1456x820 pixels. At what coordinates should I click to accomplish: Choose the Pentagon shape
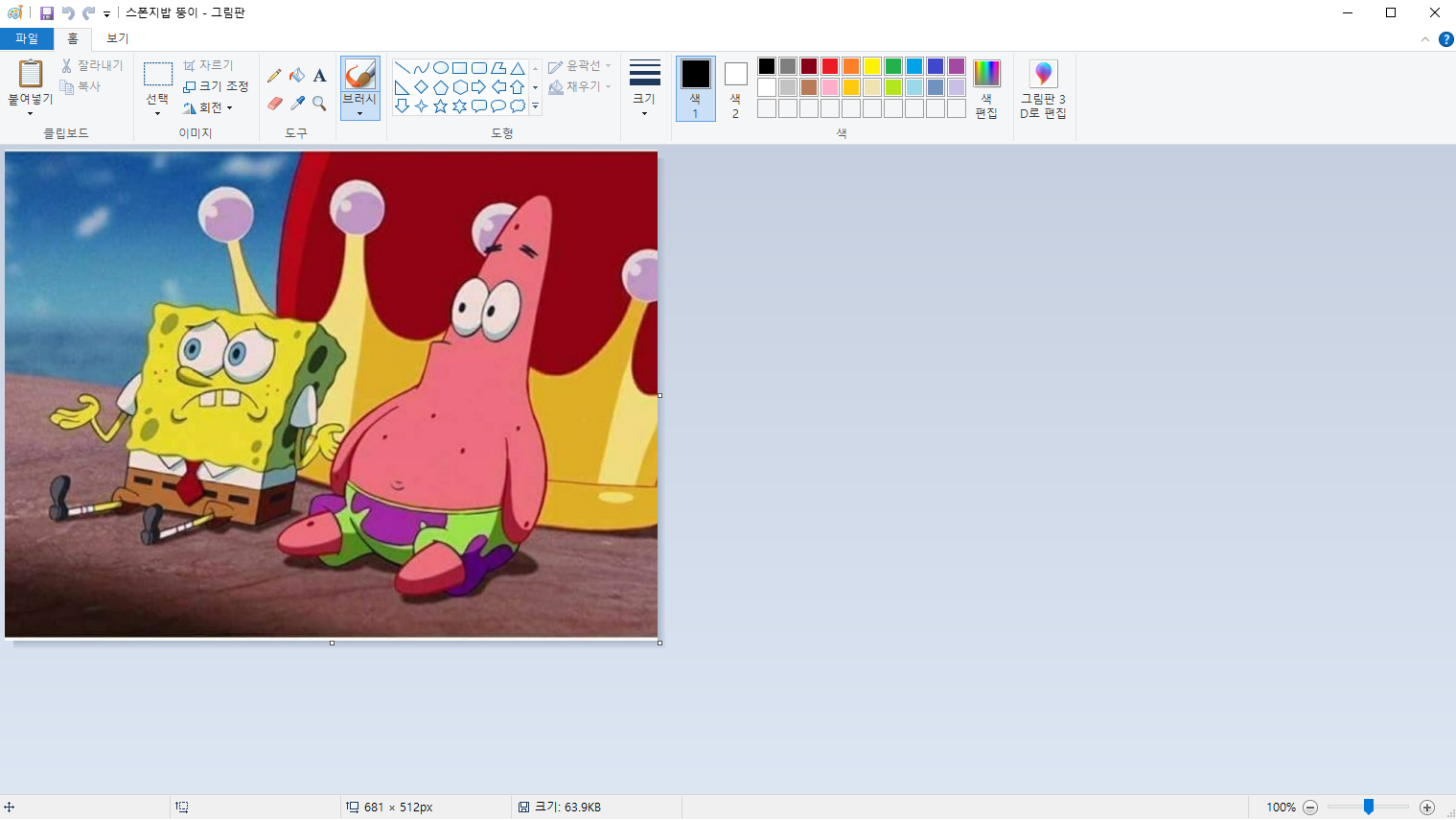coord(441,87)
